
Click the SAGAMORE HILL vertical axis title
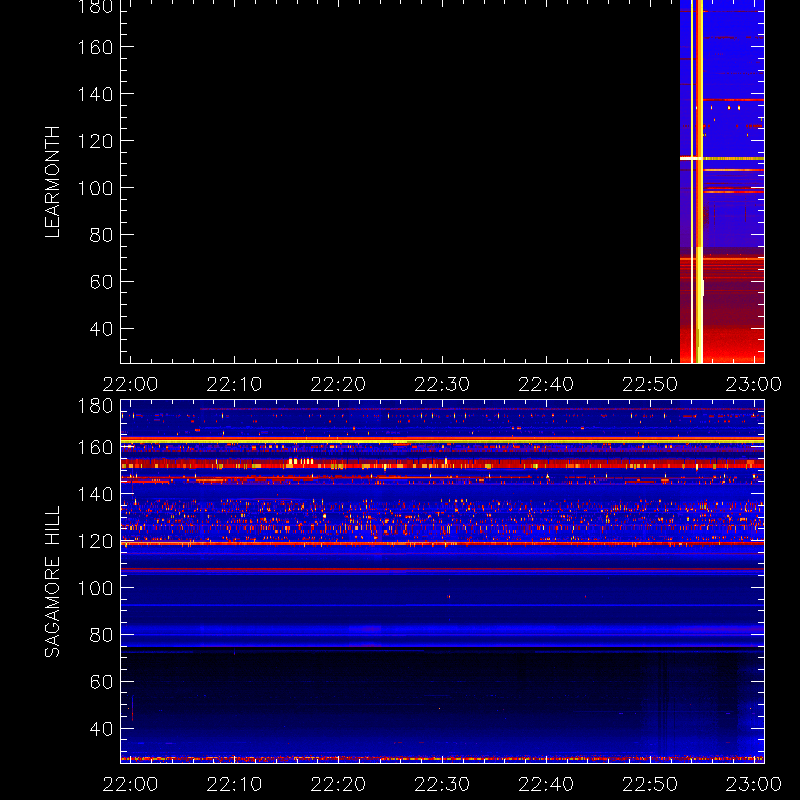tap(52, 582)
